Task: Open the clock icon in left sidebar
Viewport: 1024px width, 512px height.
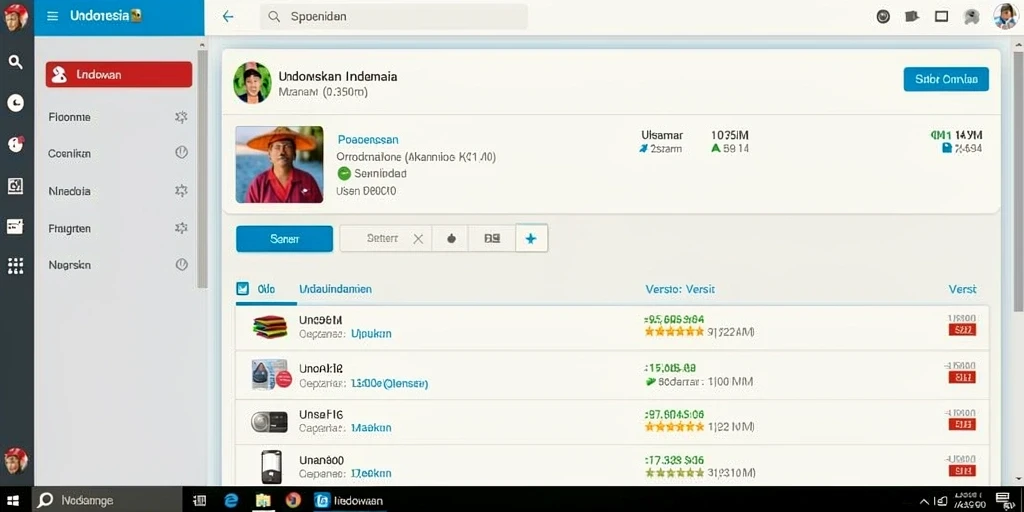Action: (x=16, y=103)
